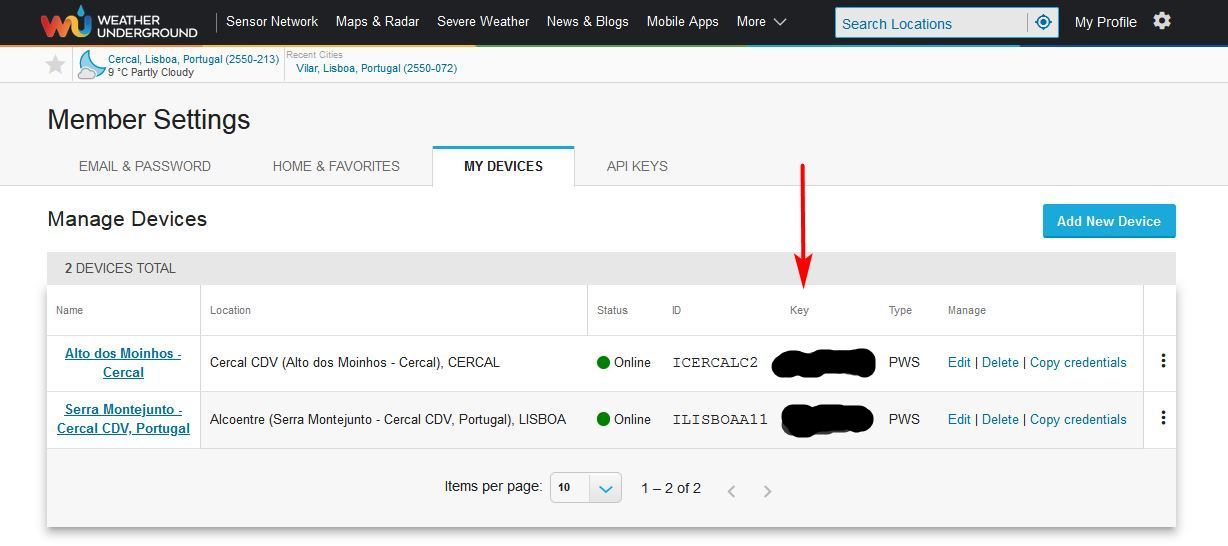Open the Items per page dropdown

point(586,488)
